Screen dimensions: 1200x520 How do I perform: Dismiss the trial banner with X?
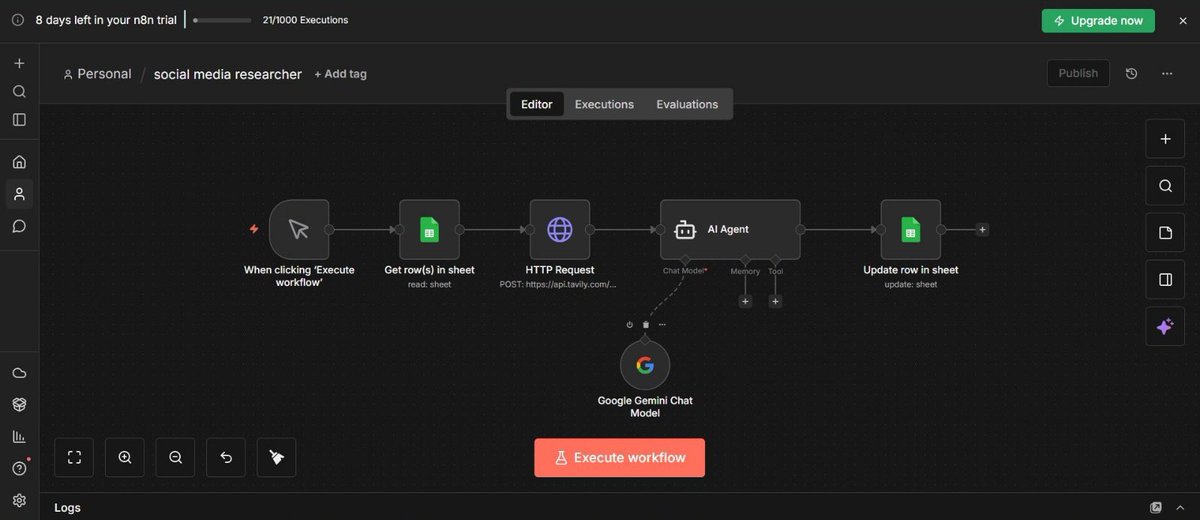tap(1181, 20)
